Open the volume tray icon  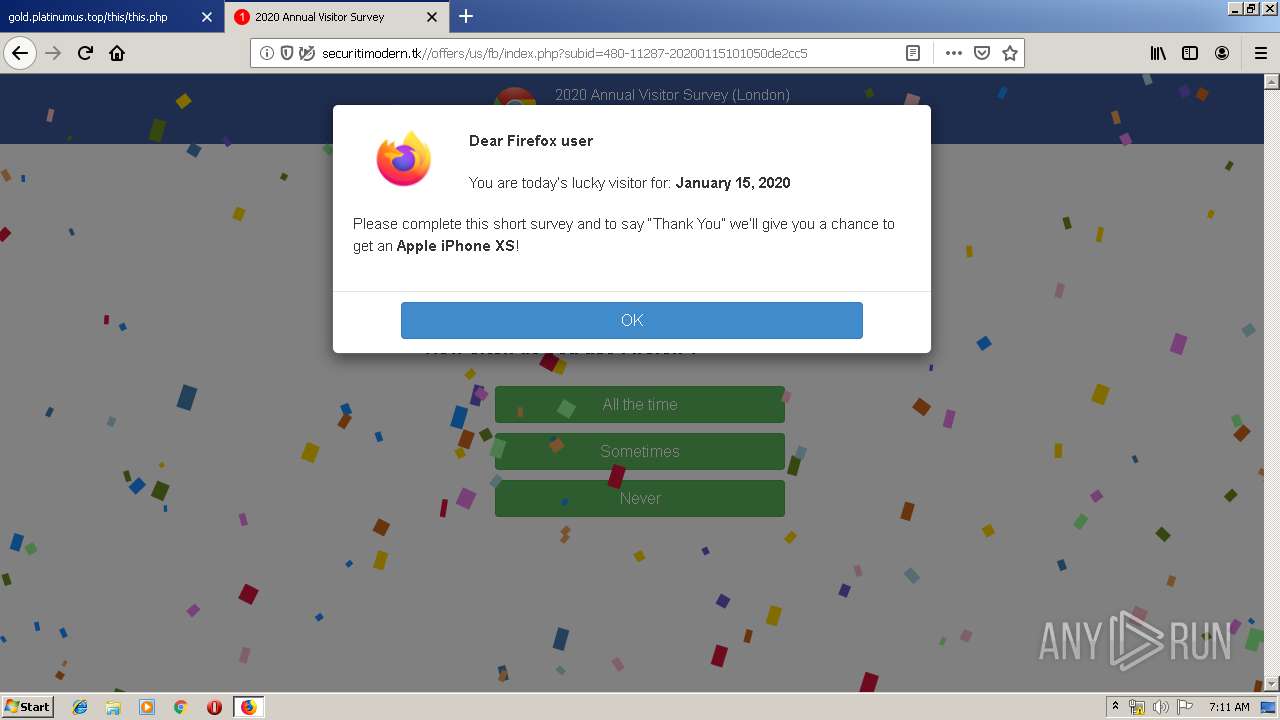[1161, 707]
